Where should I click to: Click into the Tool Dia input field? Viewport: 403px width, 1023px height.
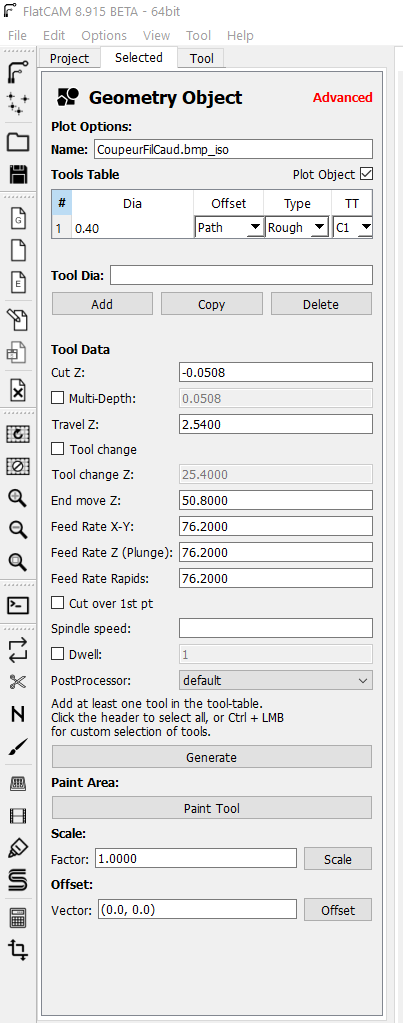241,275
